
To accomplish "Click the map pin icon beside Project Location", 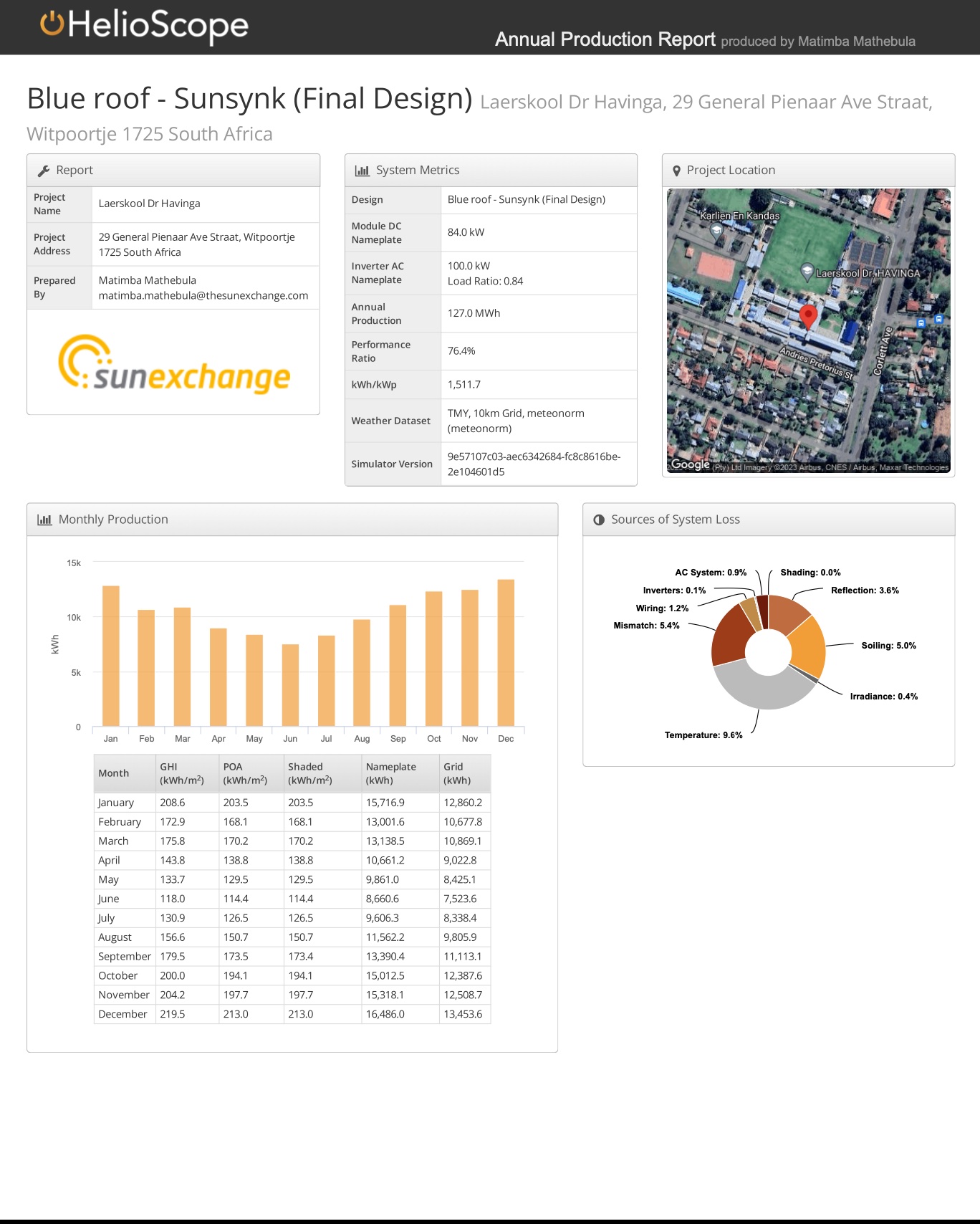I will click(x=676, y=171).
